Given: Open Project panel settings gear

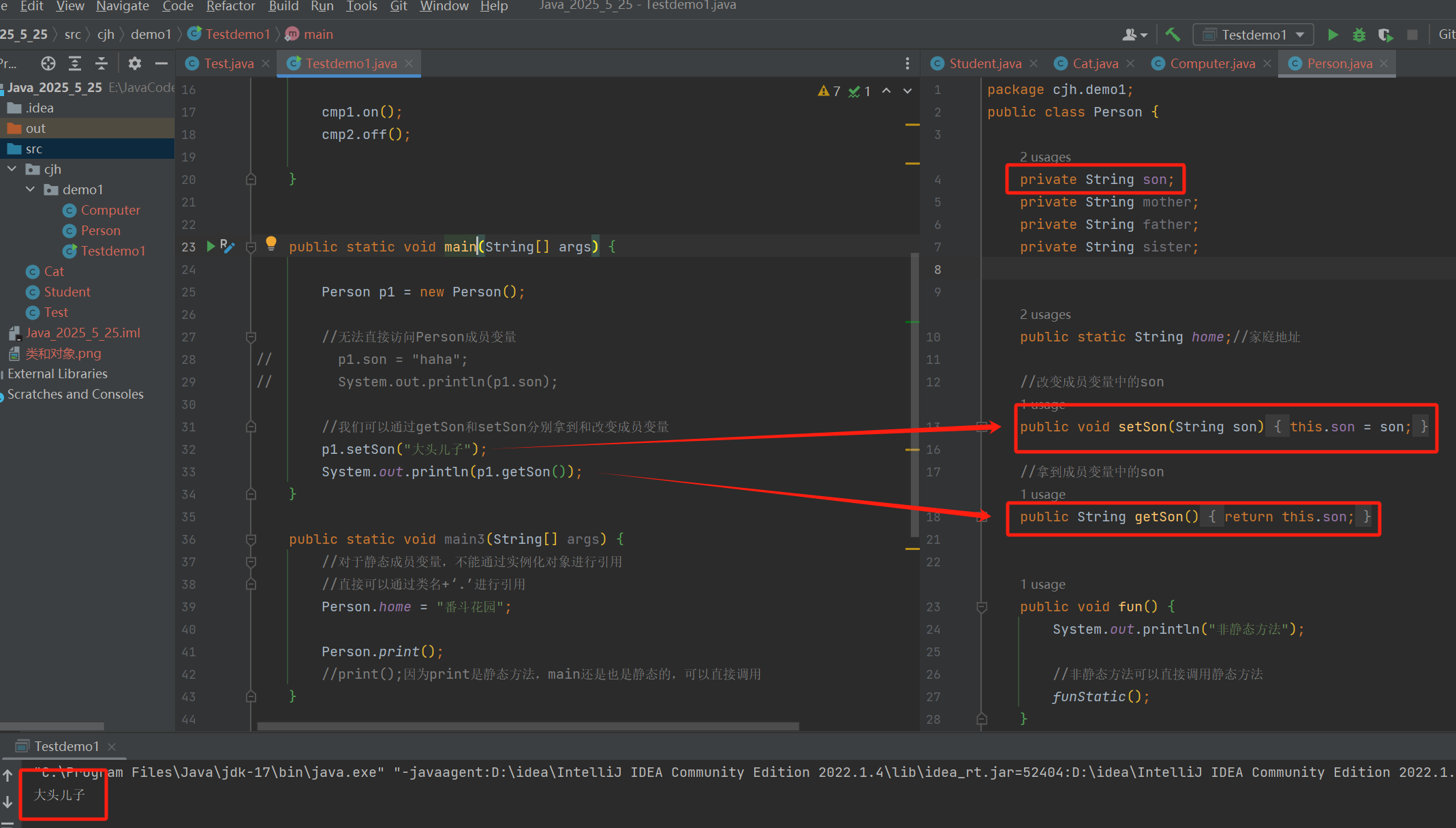Looking at the screenshot, I should 134,63.
